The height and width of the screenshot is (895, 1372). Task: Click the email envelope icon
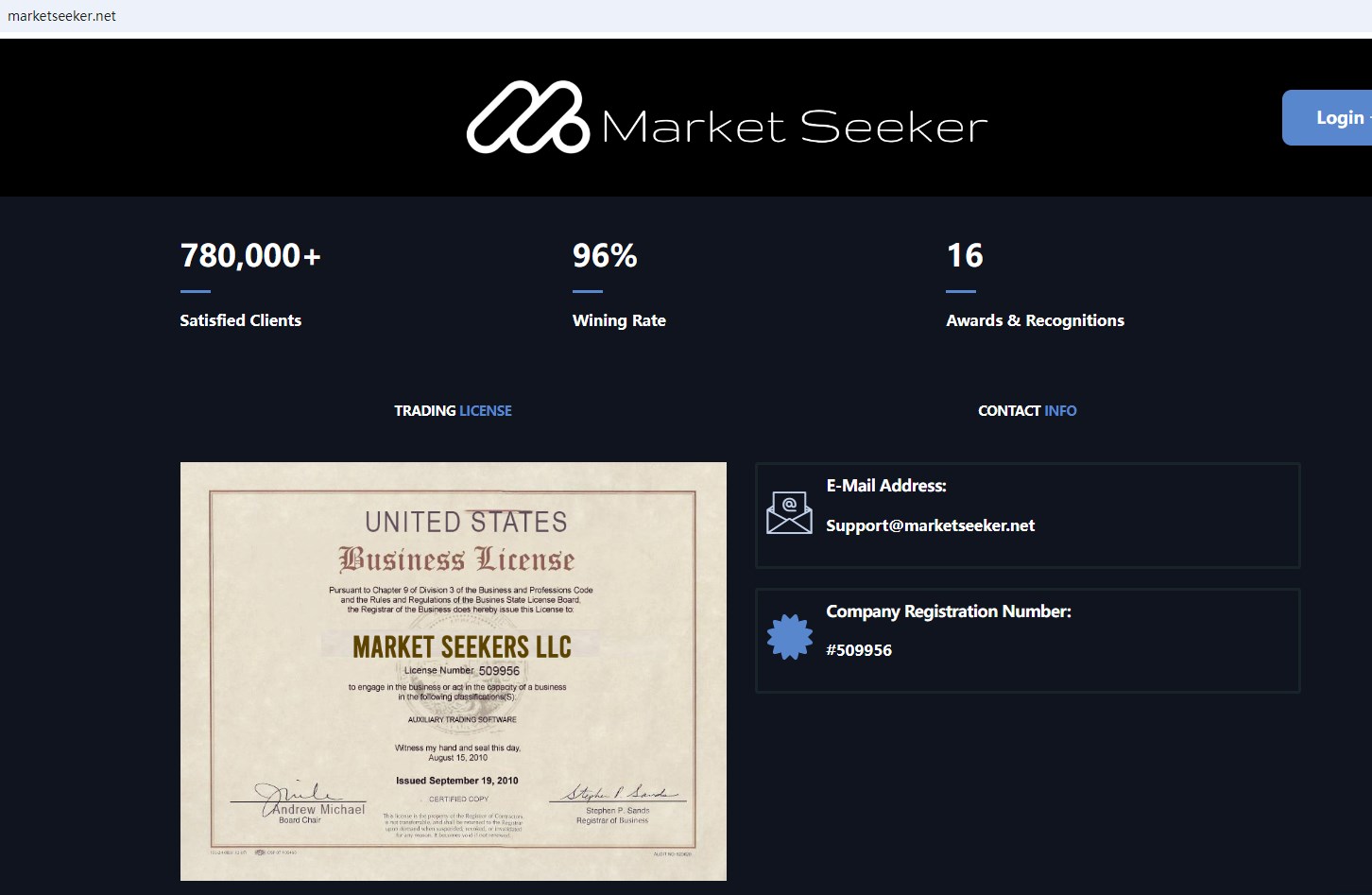click(x=789, y=513)
